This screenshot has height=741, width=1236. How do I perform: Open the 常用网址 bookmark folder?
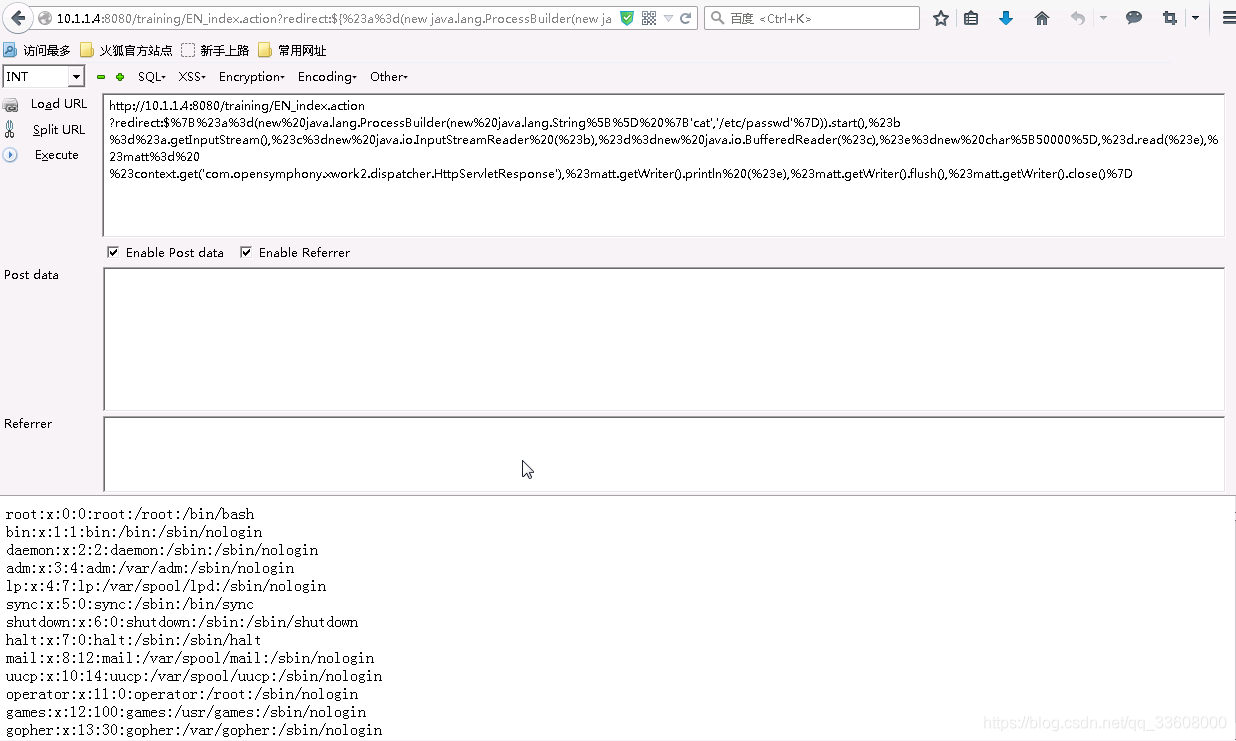pyautogui.click(x=292, y=50)
